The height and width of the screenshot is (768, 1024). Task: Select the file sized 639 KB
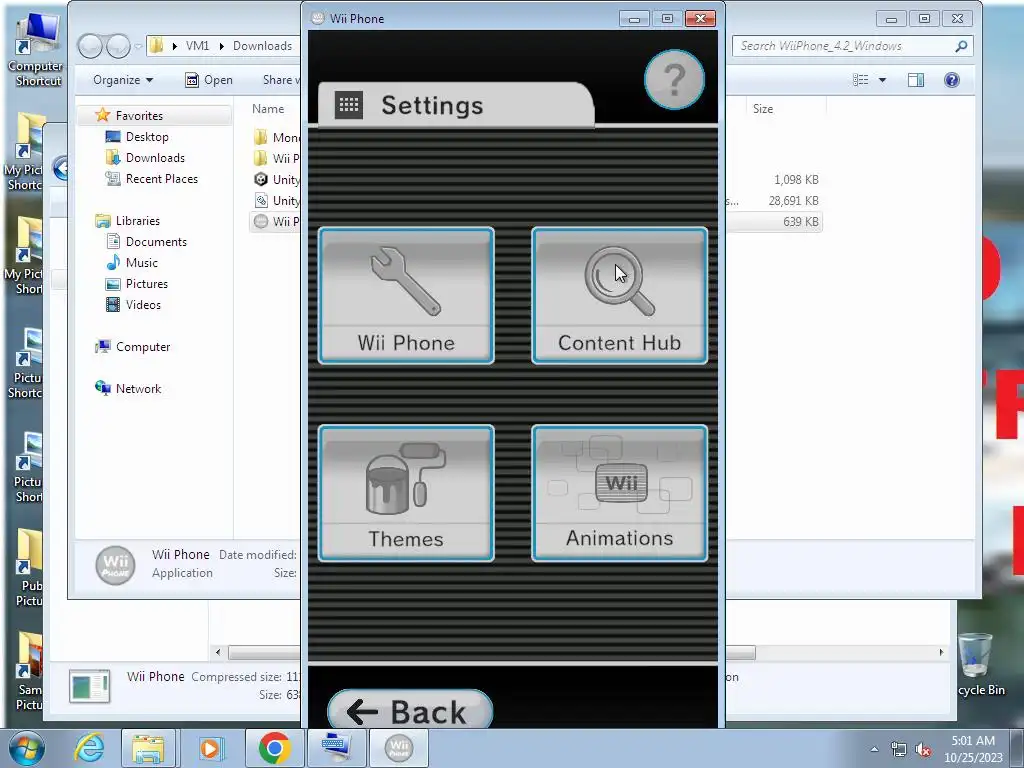coord(800,221)
